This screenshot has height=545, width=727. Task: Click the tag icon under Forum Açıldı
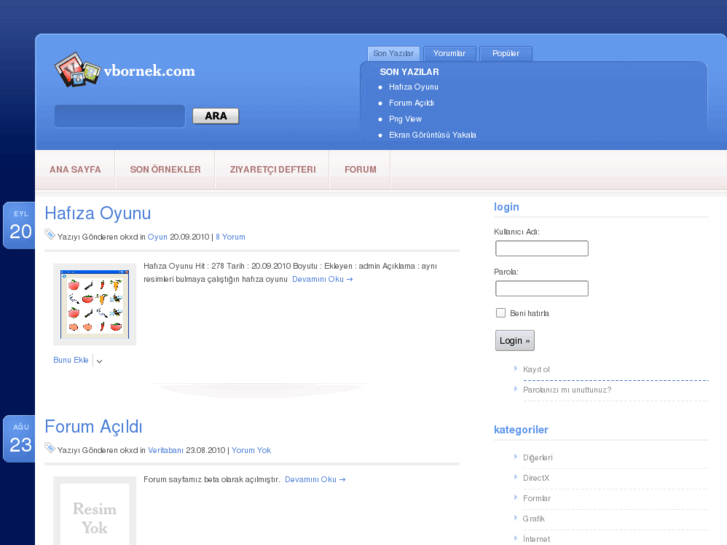coord(50,448)
